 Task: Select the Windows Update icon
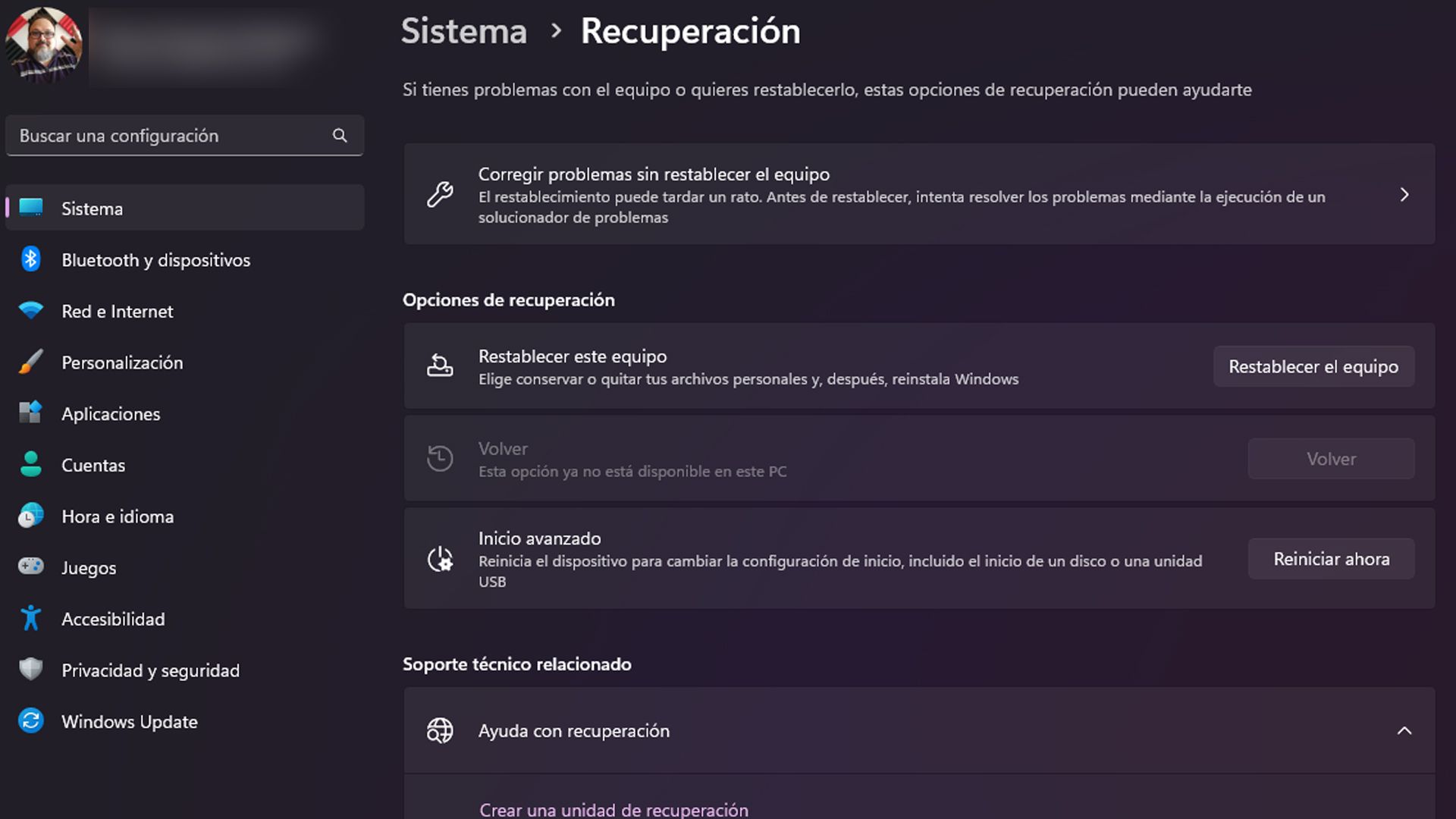point(32,721)
